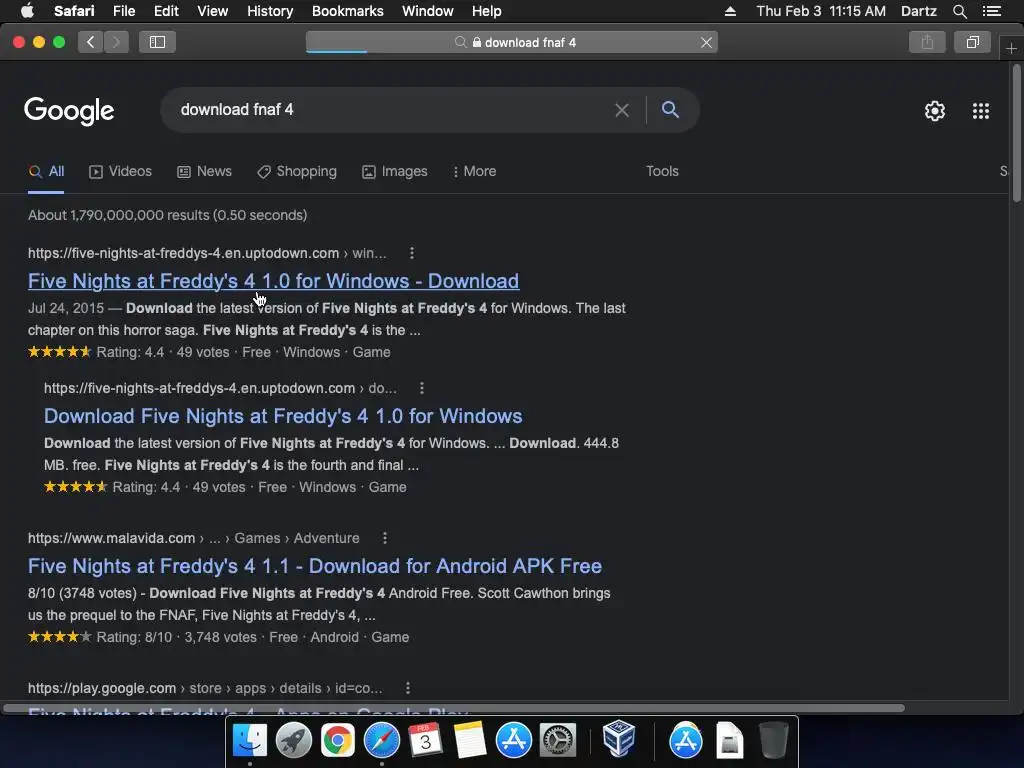Viewport: 1024px width, 768px height.
Task: Launch Google Chrome from the Dock
Action: click(x=337, y=740)
